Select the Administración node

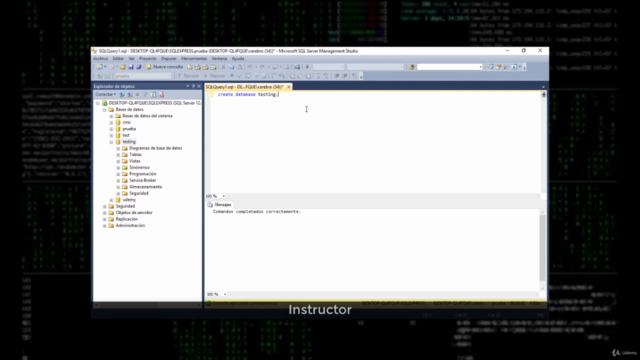130,225
